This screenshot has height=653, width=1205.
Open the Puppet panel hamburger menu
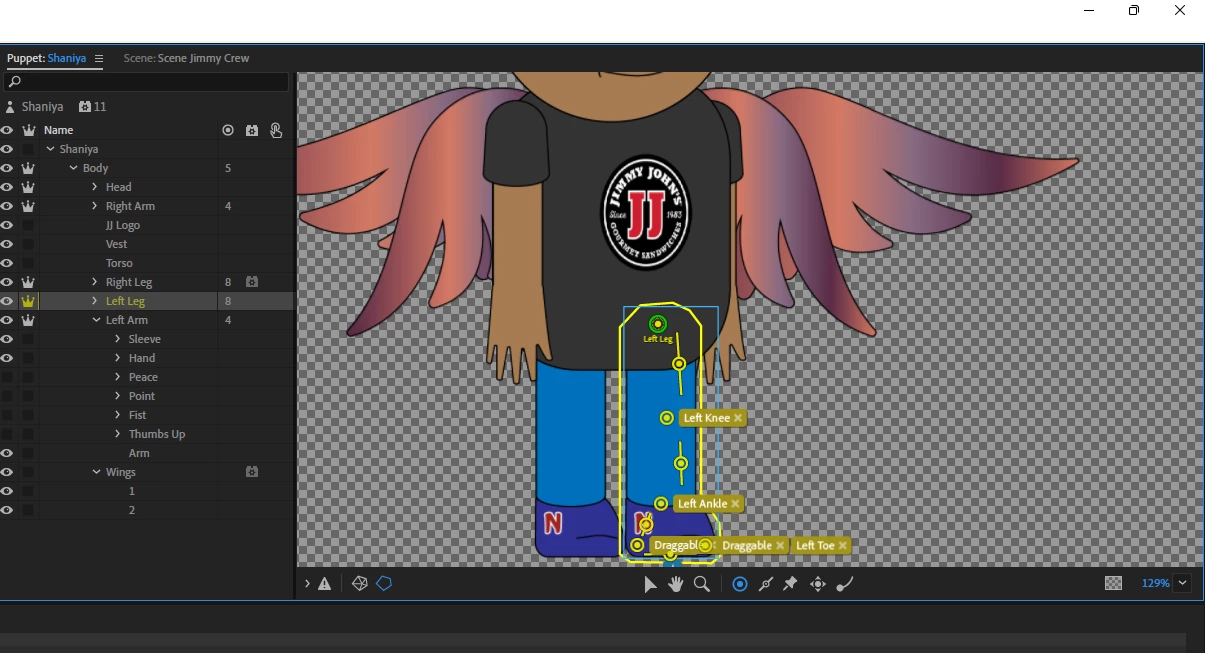[99, 58]
